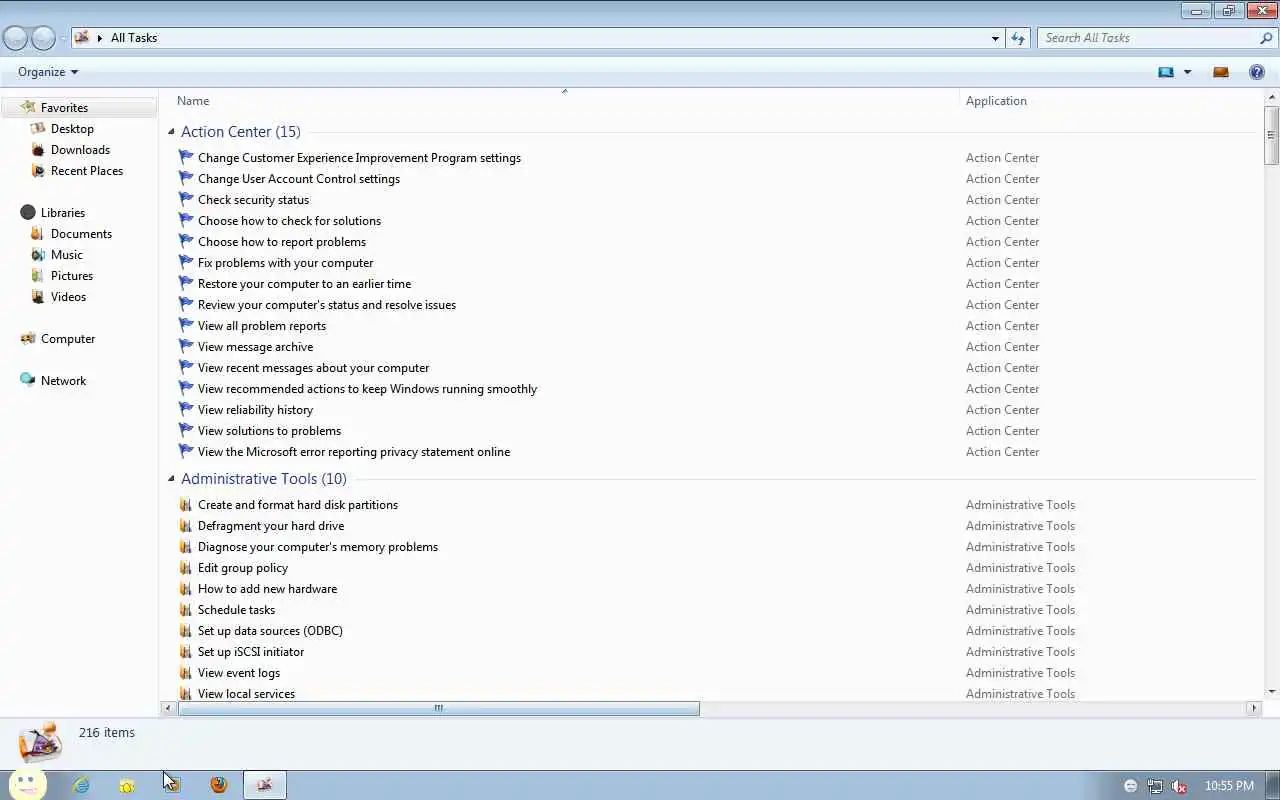Click the flag icon beside Check security status
Viewport: 1280px width, 800px height.
click(185, 199)
